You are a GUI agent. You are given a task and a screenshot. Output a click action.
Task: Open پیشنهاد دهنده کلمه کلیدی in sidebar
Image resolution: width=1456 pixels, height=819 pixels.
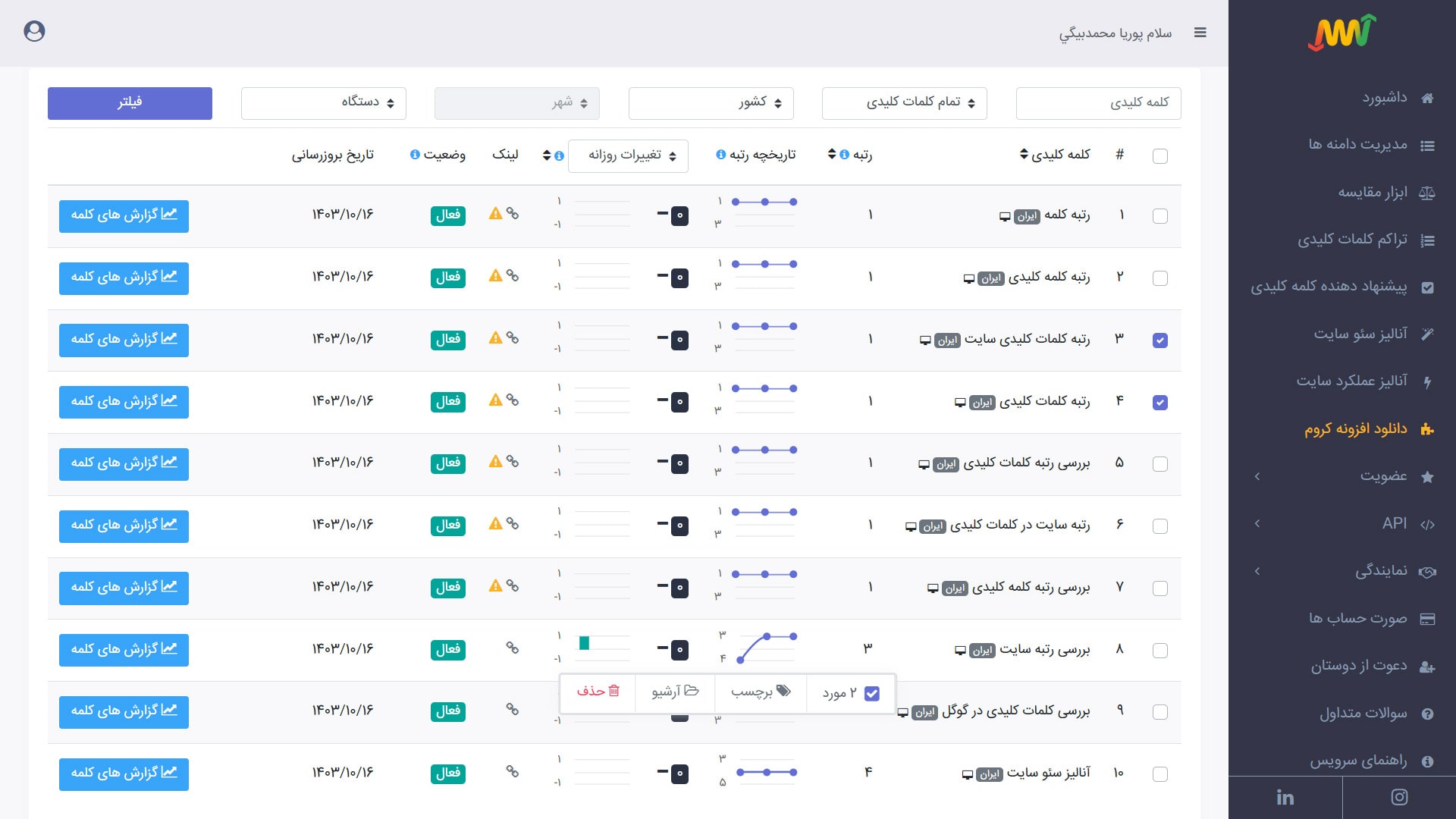click(1342, 287)
